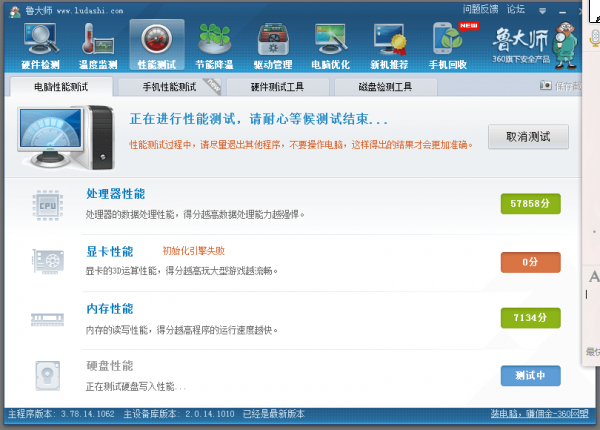
Task: Open 硬件检测 hardware detection icon
Action: click(x=41, y=46)
